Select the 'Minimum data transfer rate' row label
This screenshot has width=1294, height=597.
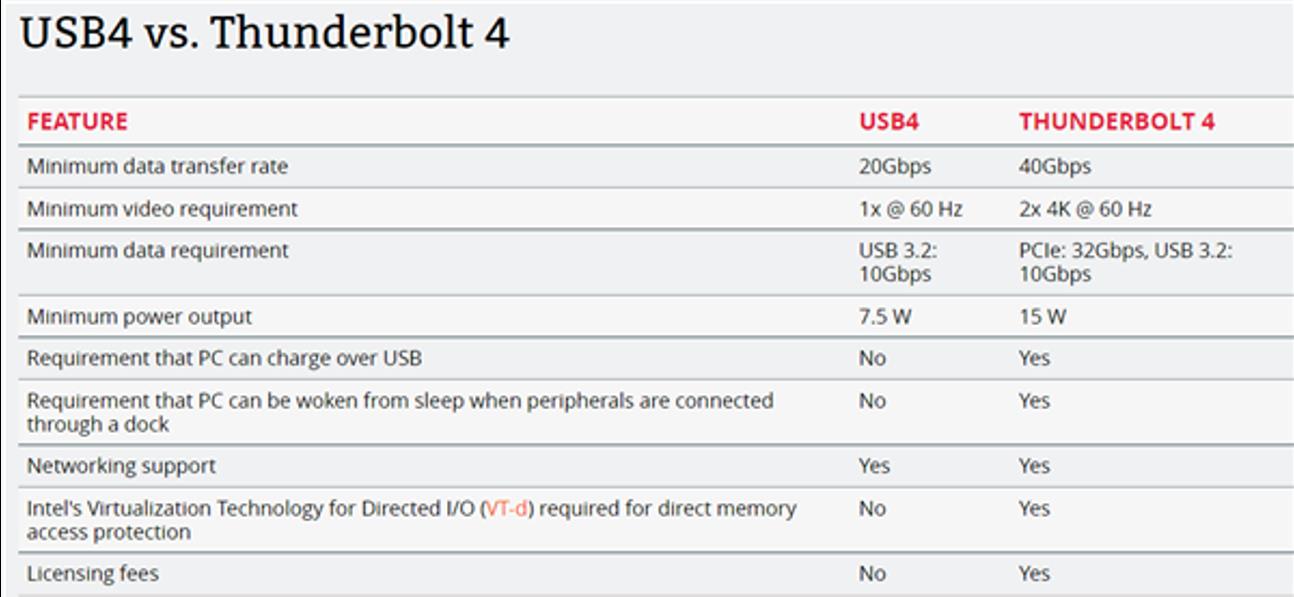click(x=157, y=167)
